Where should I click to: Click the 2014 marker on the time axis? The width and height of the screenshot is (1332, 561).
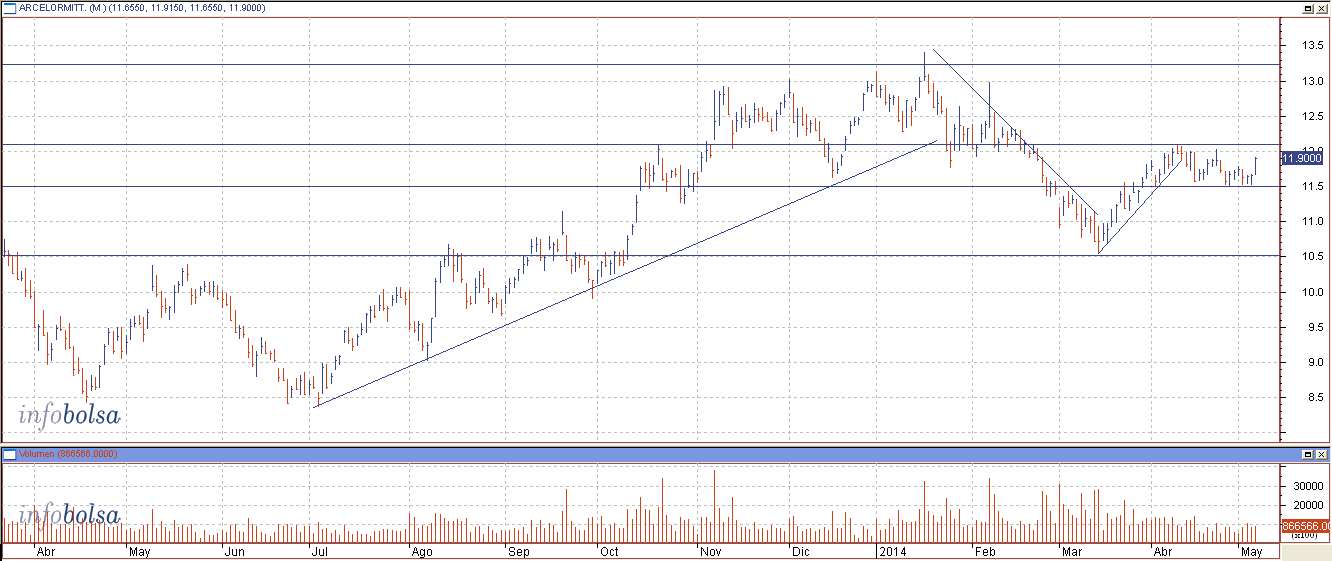tap(890, 551)
